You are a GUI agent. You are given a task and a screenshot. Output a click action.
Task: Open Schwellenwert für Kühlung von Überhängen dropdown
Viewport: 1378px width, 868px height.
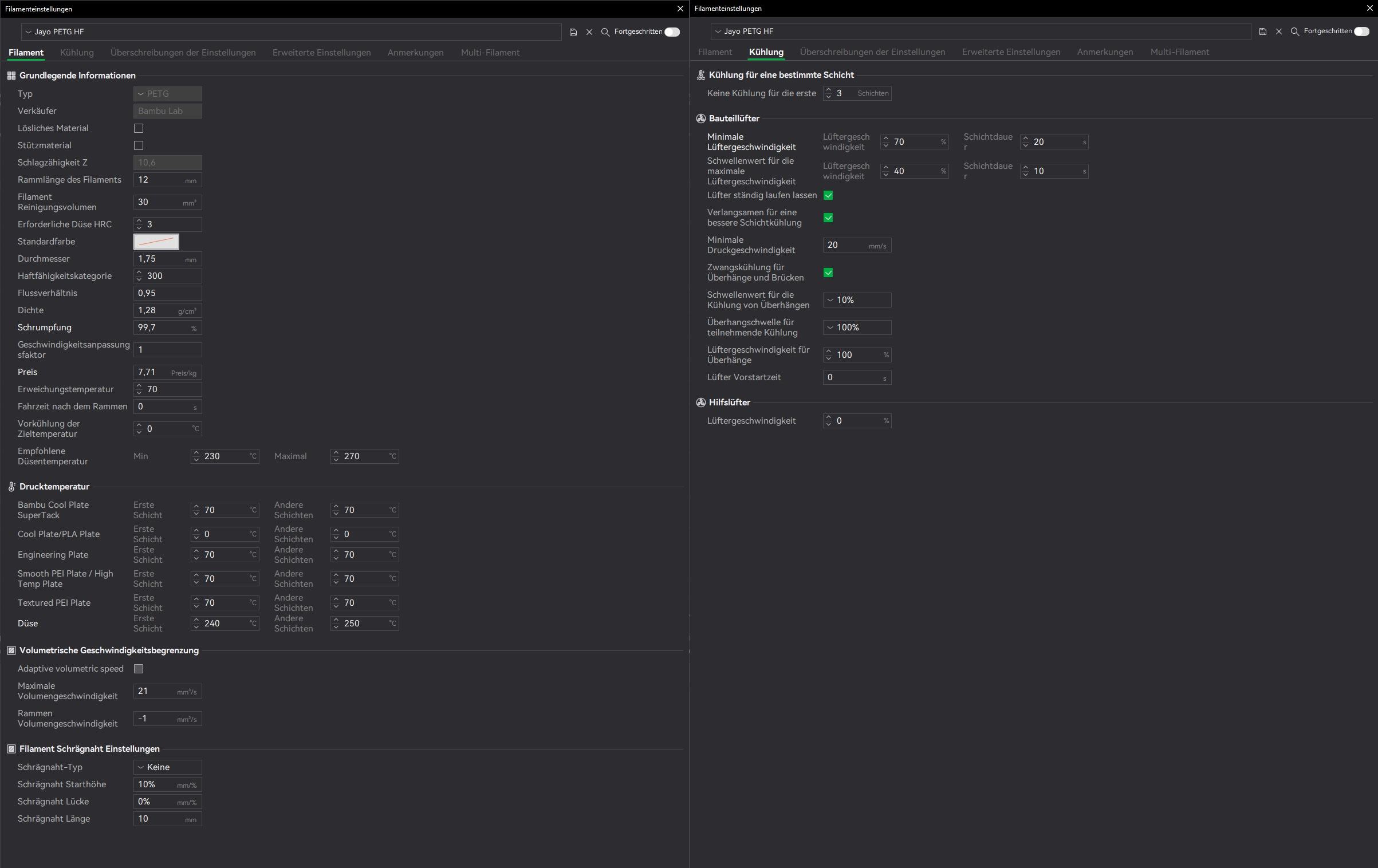tap(857, 300)
